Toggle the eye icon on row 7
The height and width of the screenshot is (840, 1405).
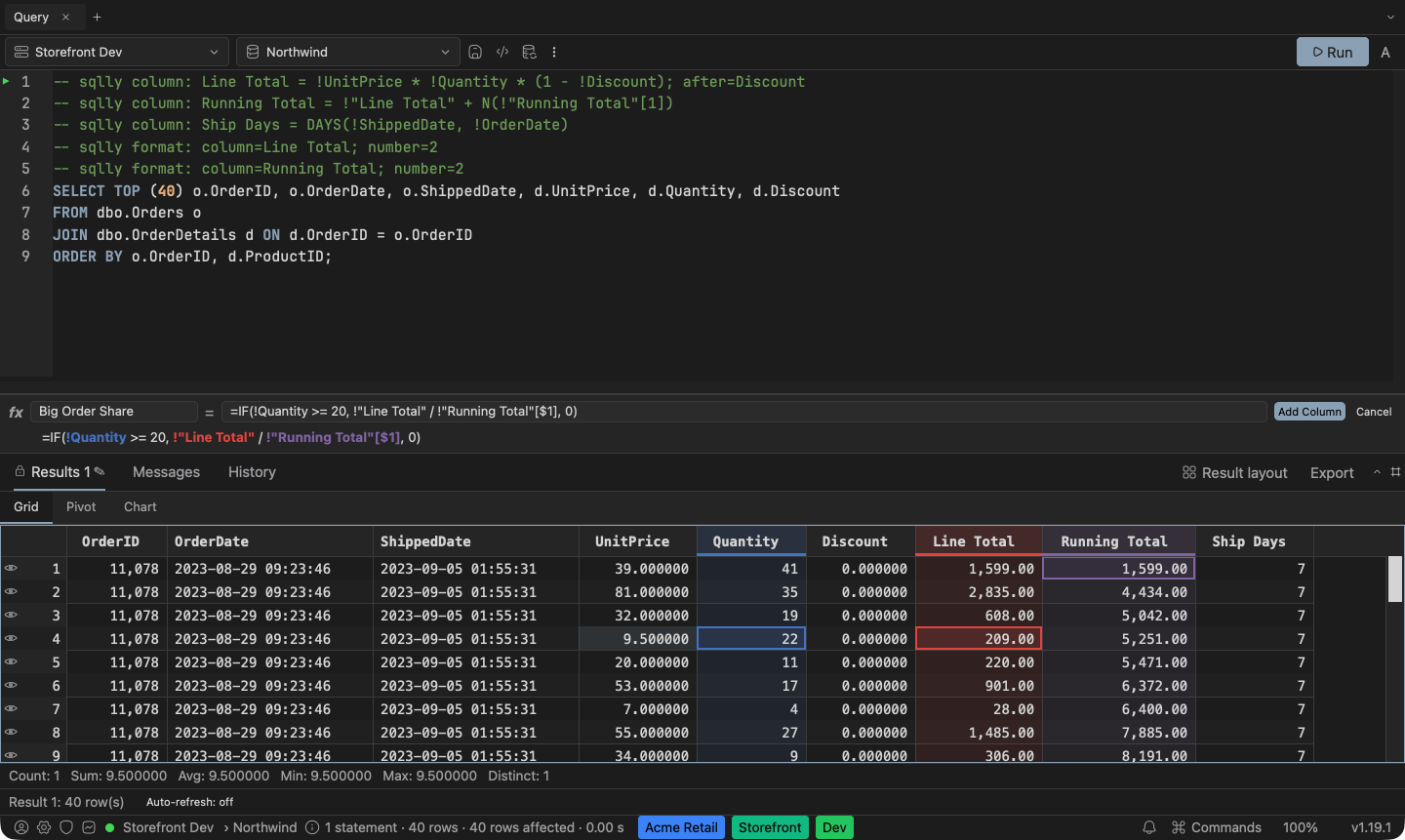tap(11, 708)
